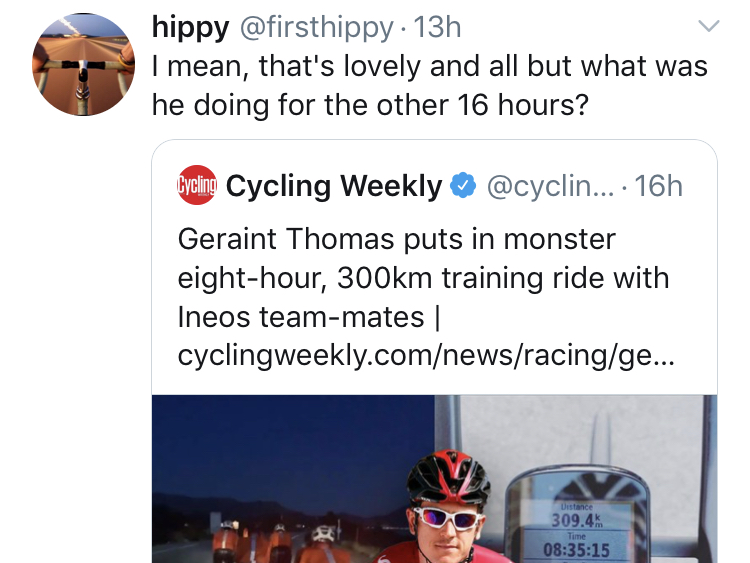The image size is (750, 563).
Task: Open the Geraint Thomas headline text
Action: pyautogui.click(x=396, y=240)
